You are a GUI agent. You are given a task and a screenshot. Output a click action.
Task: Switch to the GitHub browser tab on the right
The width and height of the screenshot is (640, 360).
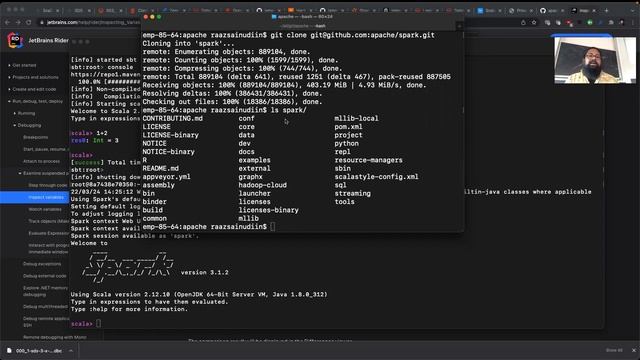[551, 10]
